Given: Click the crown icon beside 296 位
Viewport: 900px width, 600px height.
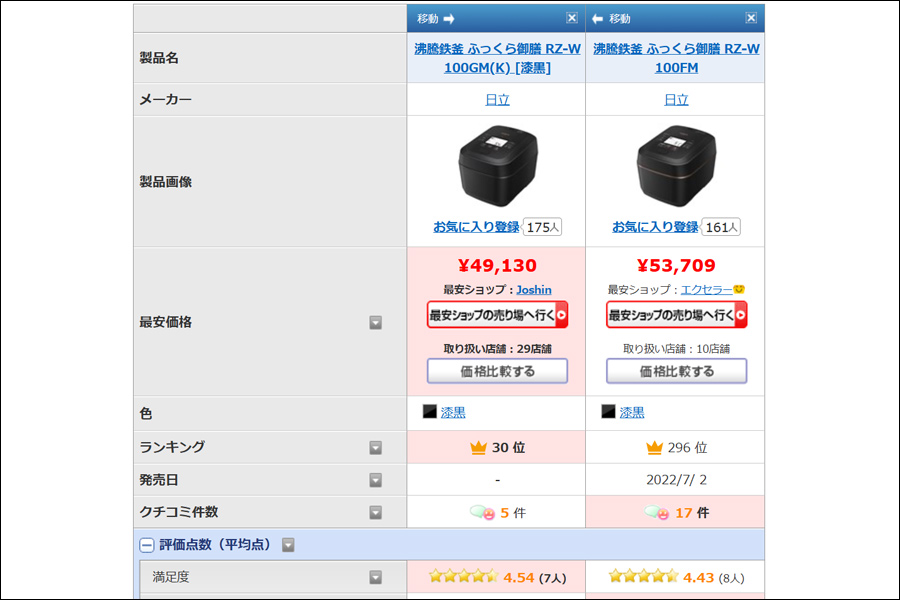Looking at the screenshot, I should click(x=654, y=447).
